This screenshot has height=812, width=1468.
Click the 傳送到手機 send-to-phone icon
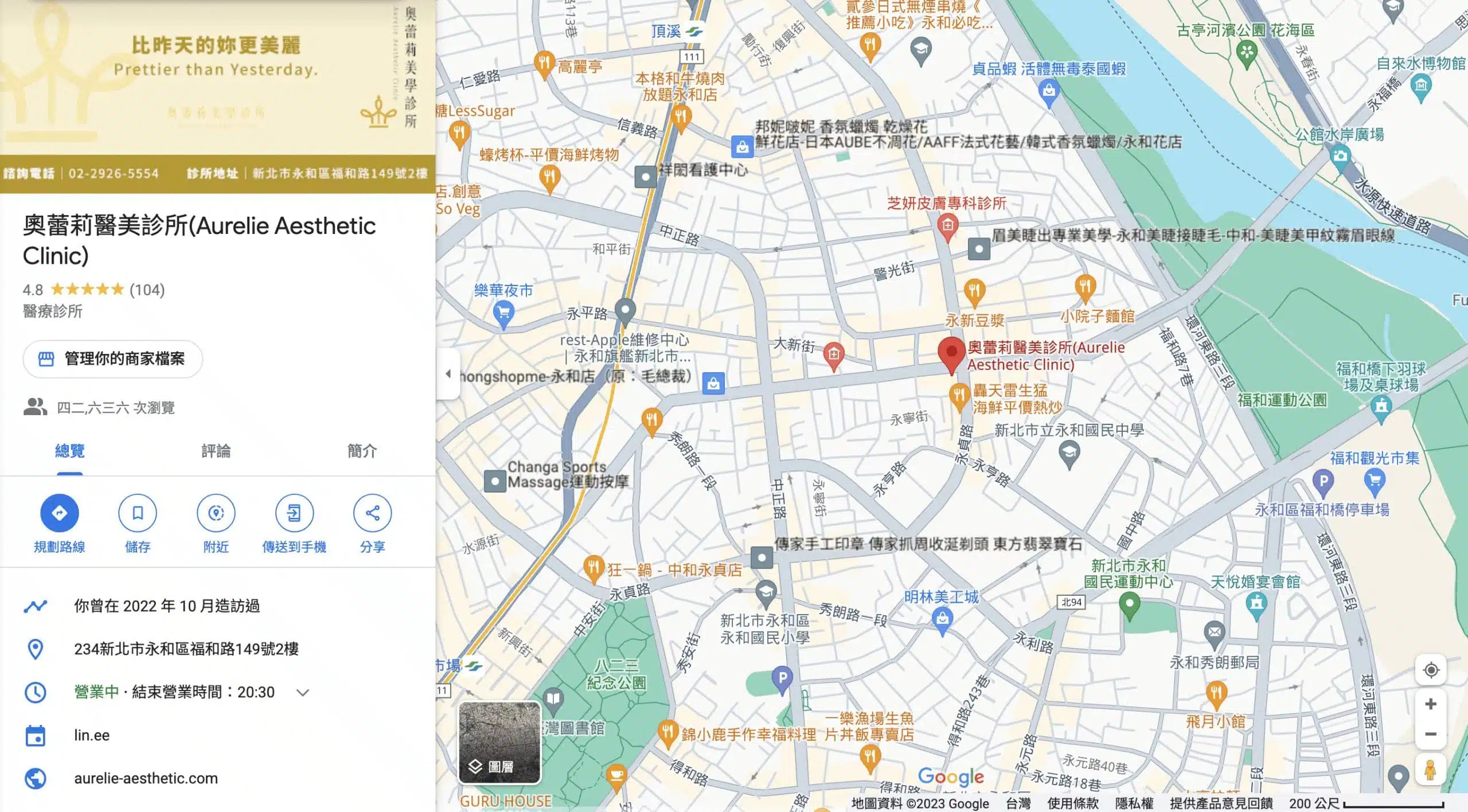294,513
